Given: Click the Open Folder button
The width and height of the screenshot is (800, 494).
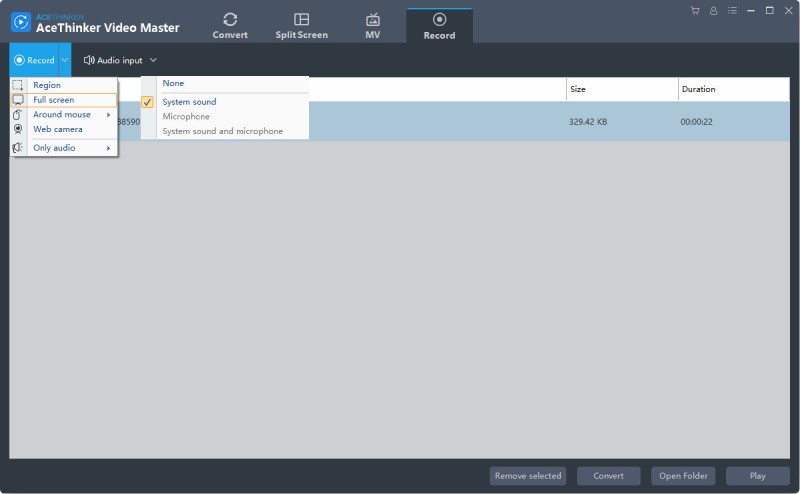Looking at the screenshot, I should 683,476.
